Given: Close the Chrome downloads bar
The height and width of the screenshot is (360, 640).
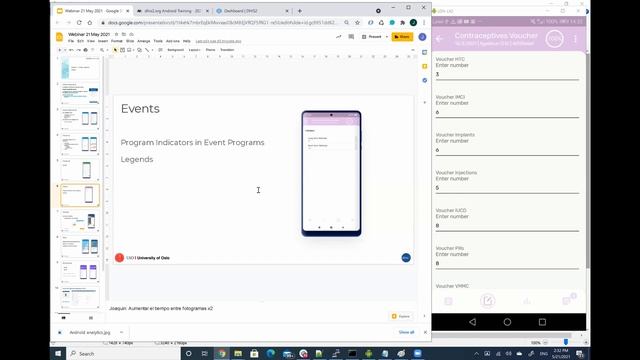Looking at the screenshot, I should pyautogui.click(x=425, y=332).
